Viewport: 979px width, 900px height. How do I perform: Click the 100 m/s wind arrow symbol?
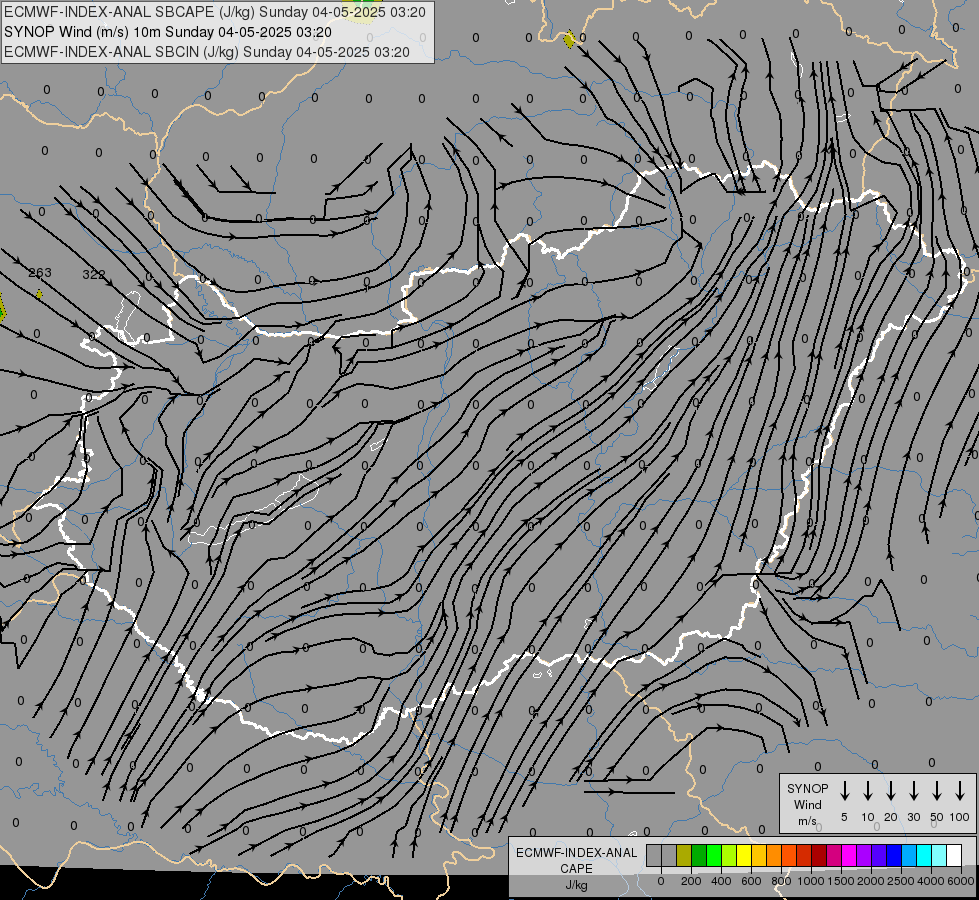tap(960, 791)
